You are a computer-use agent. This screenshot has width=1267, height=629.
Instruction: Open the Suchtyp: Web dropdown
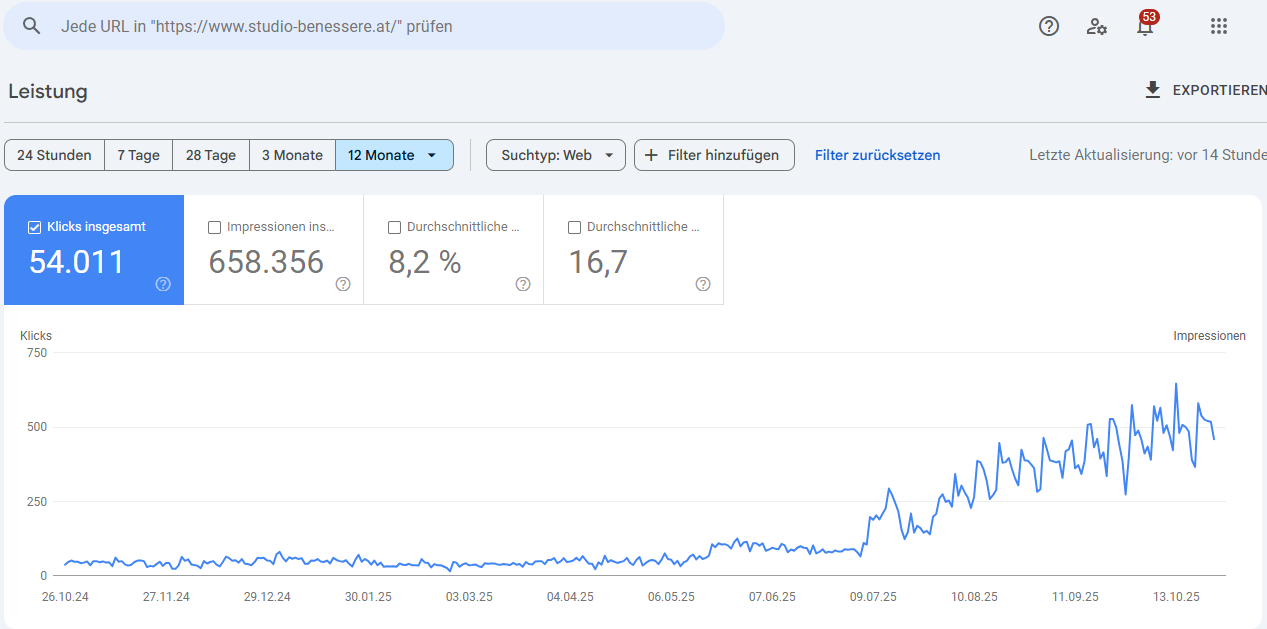tap(555, 155)
